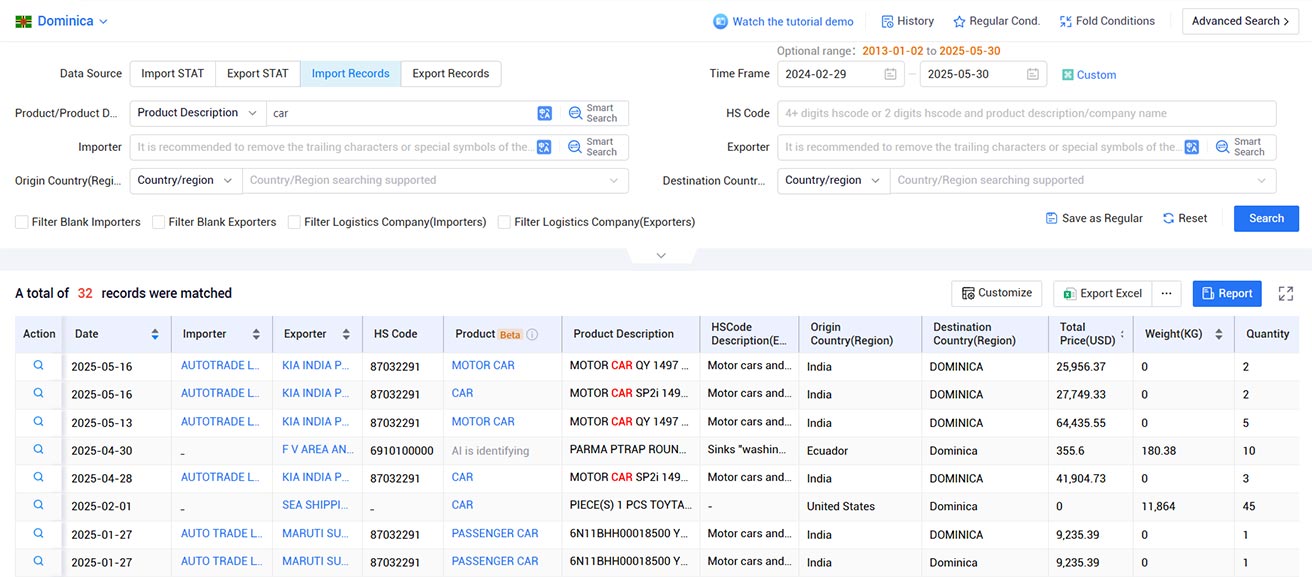This screenshot has width=1312, height=577.
Task: Click the blue Search button
Action: tap(1266, 218)
